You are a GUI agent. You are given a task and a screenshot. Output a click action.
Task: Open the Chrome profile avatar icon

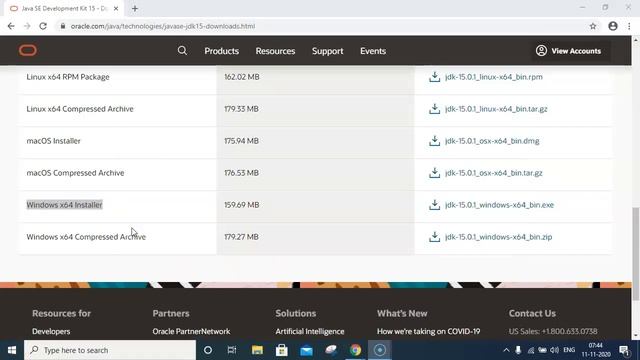coord(613,26)
